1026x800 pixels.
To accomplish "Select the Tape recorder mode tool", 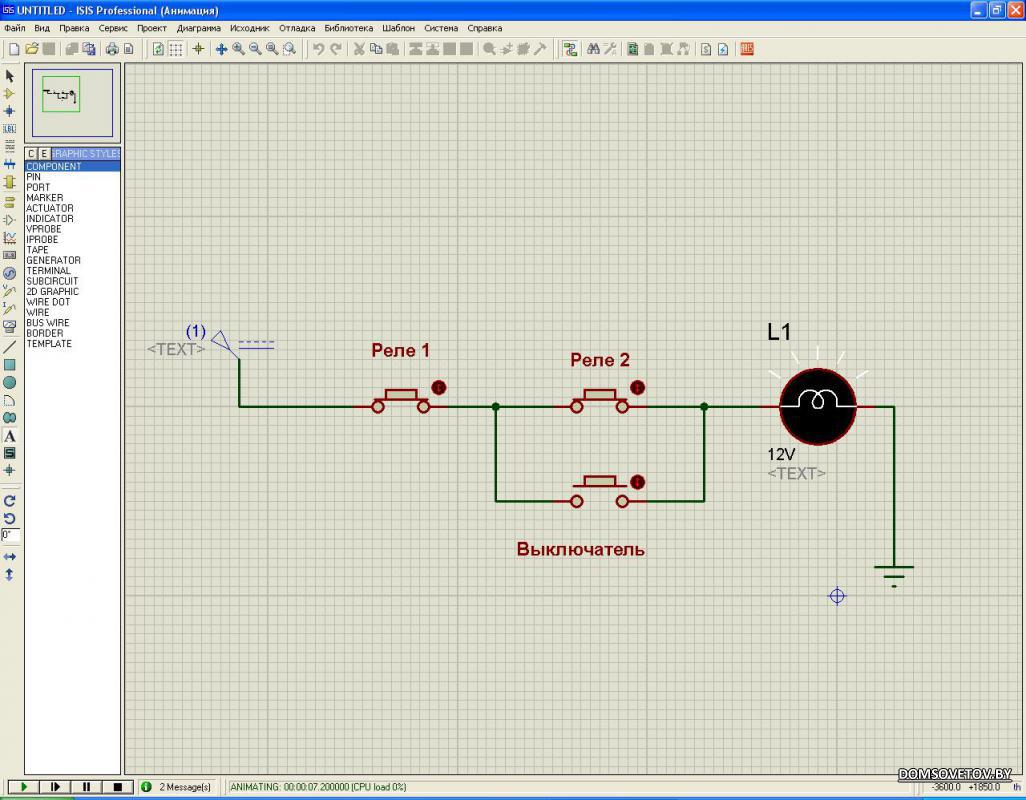I will point(9,255).
